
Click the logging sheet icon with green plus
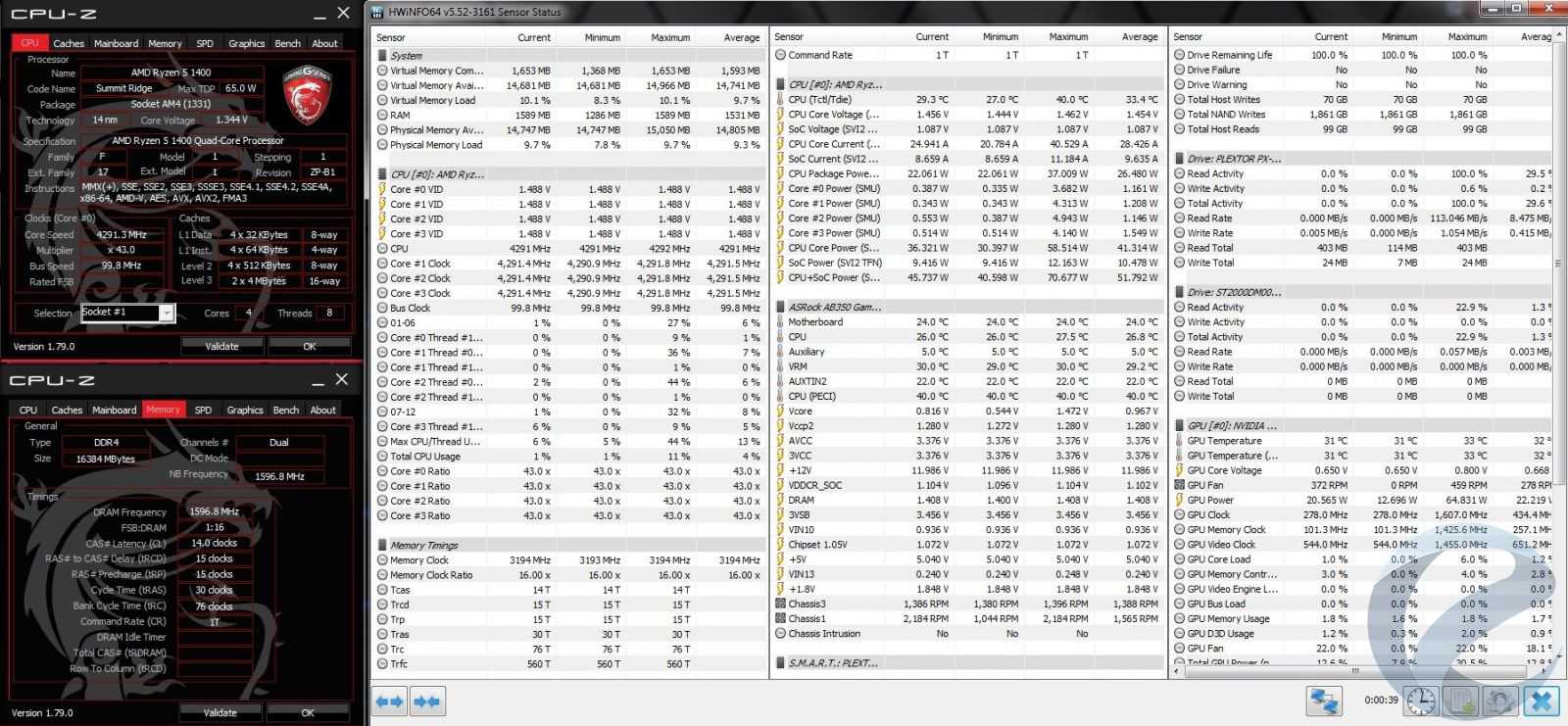point(1461,701)
